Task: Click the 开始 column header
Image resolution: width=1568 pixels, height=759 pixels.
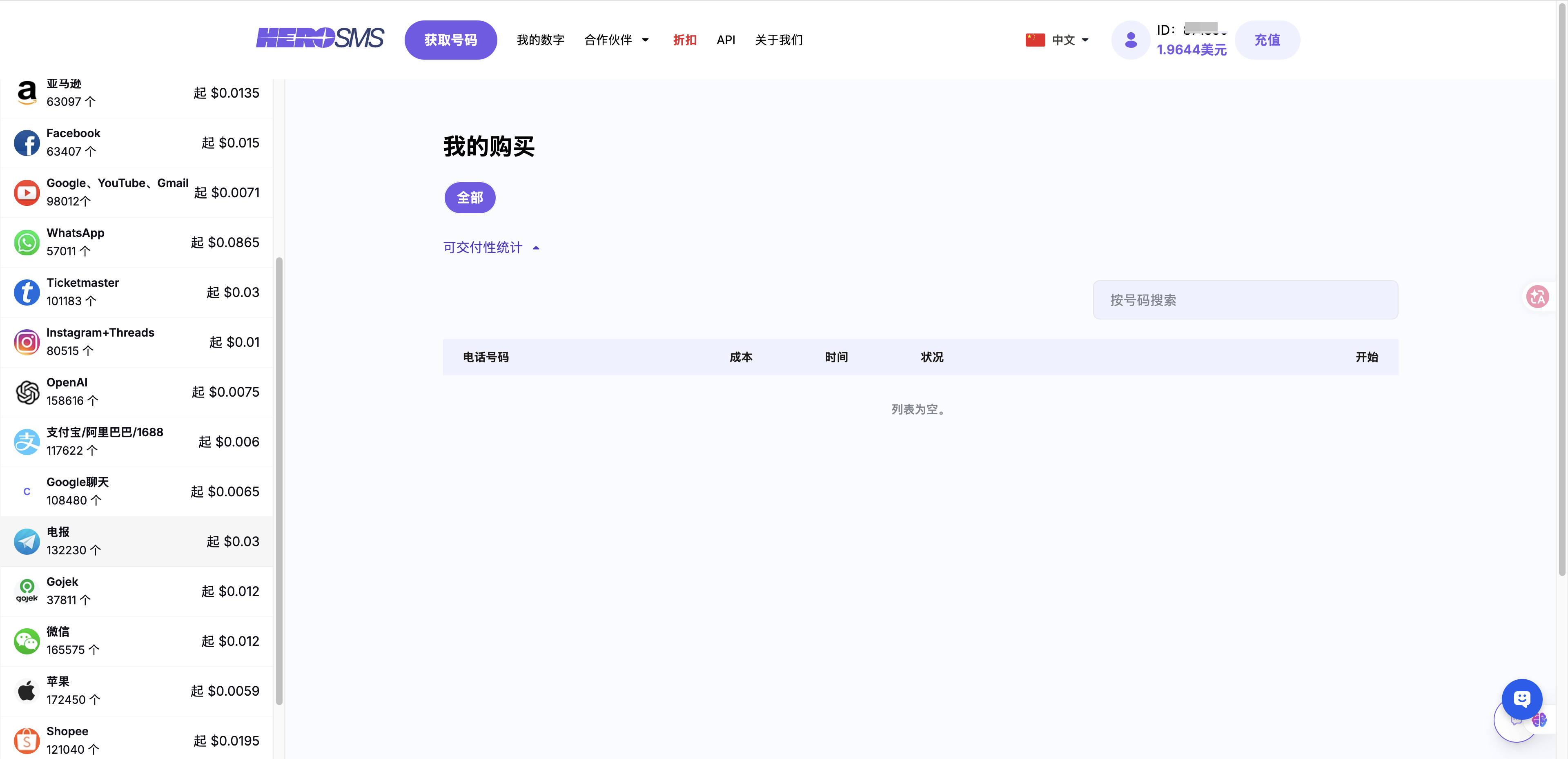Action: point(1367,357)
